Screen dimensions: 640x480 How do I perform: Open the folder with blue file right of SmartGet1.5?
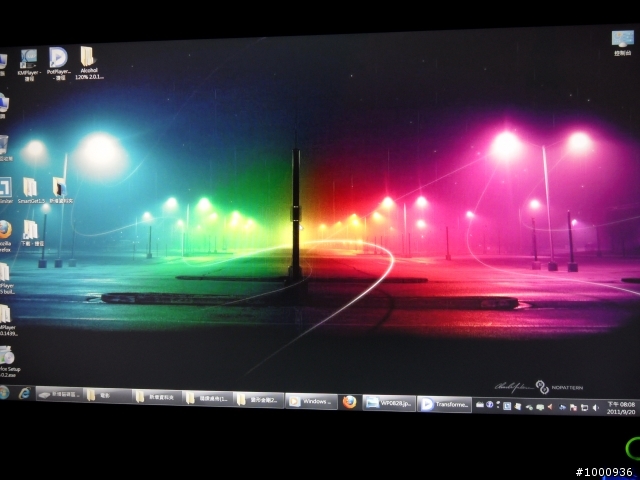pos(60,190)
